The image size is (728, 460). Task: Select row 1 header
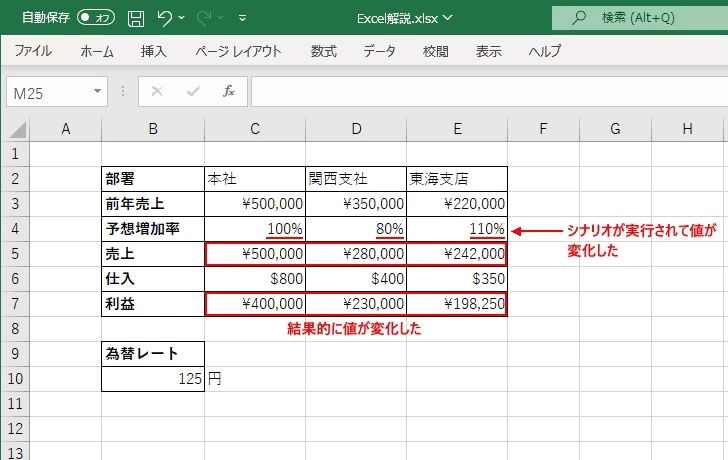[16, 154]
